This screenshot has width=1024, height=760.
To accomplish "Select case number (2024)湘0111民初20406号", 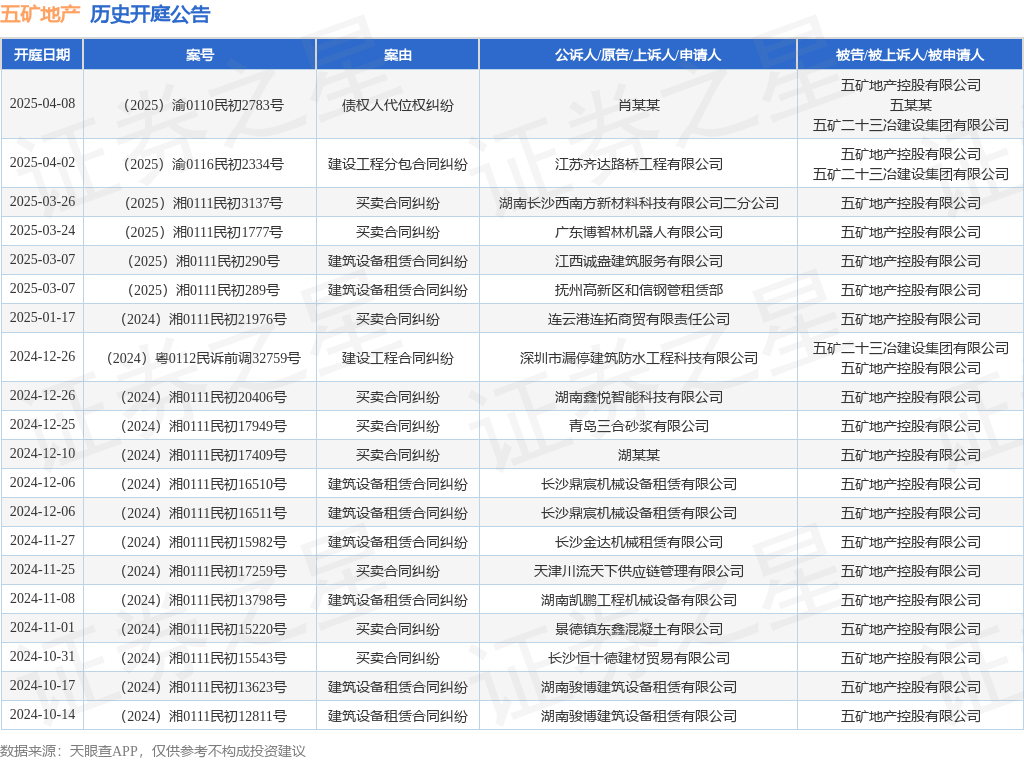I will tap(204, 397).
